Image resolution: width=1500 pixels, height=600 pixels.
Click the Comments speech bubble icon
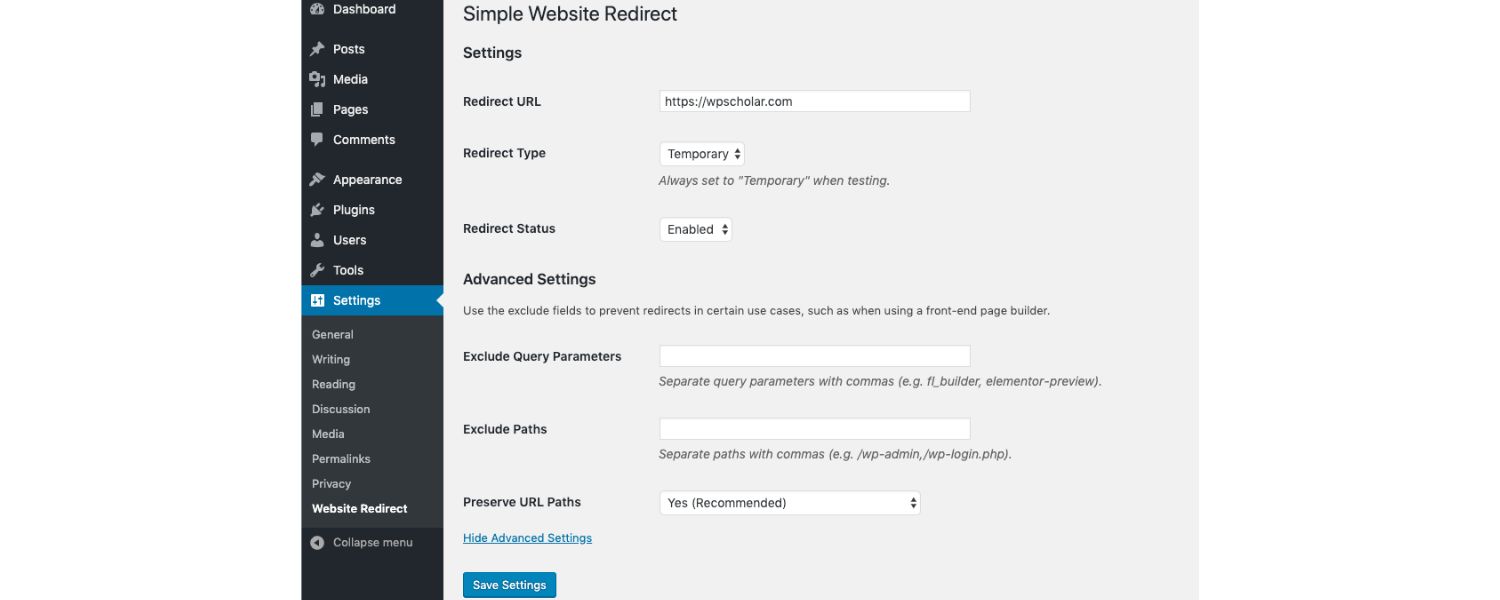pyautogui.click(x=317, y=139)
